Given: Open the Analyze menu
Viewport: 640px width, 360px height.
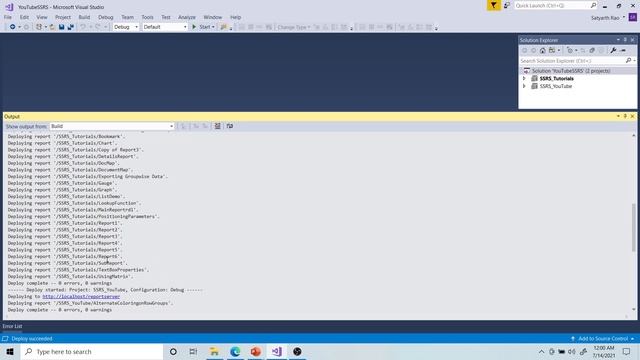Looking at the screenshot, I should (x=187, y=17).
